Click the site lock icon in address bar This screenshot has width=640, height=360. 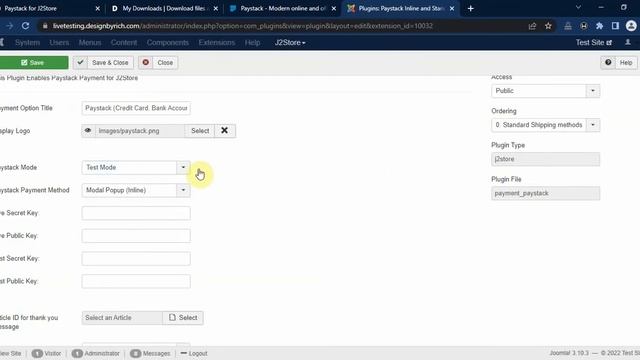pyautogui.click(x=45, y=26)
